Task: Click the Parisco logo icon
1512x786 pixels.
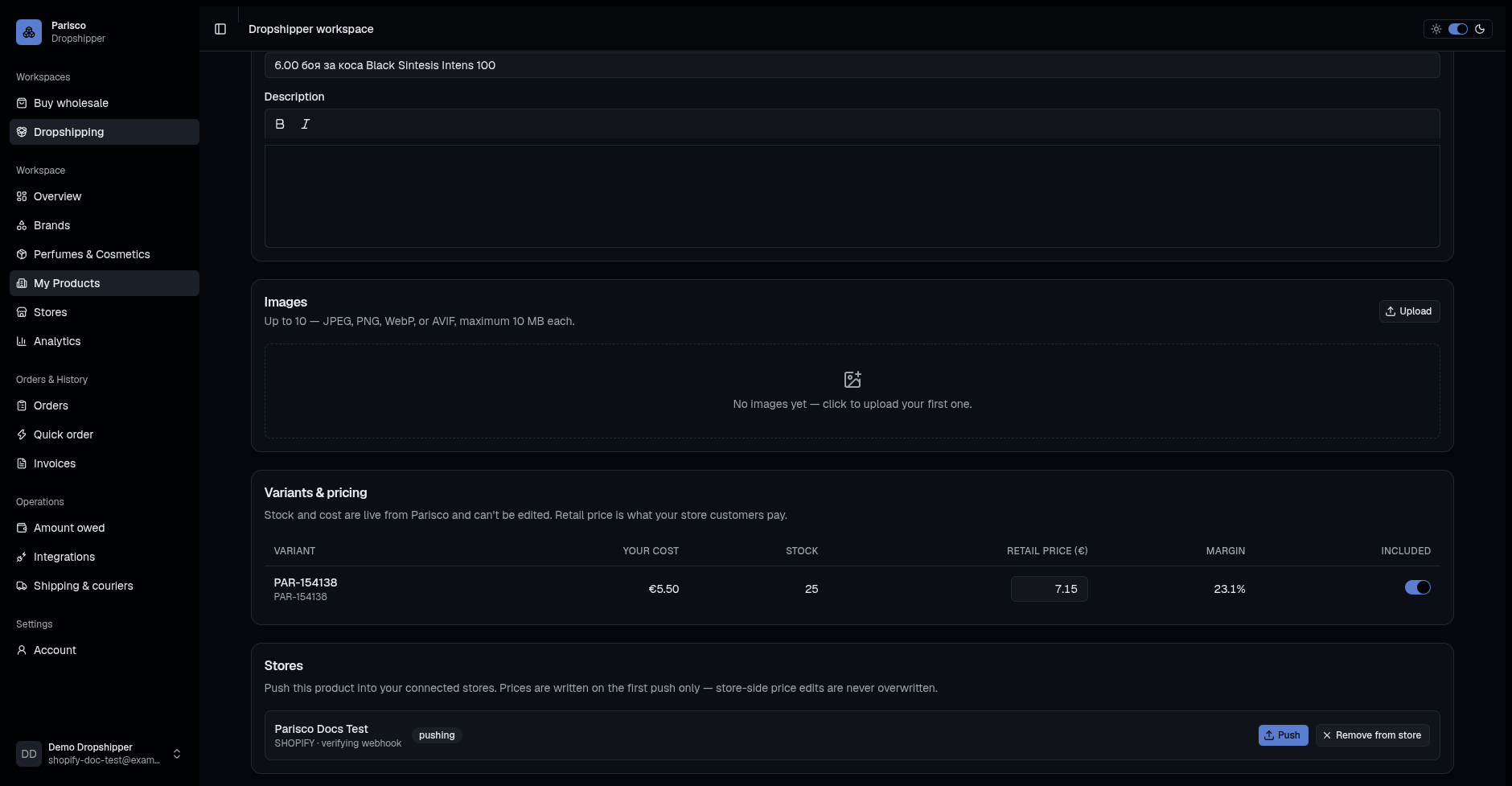Action: [29, 32]
